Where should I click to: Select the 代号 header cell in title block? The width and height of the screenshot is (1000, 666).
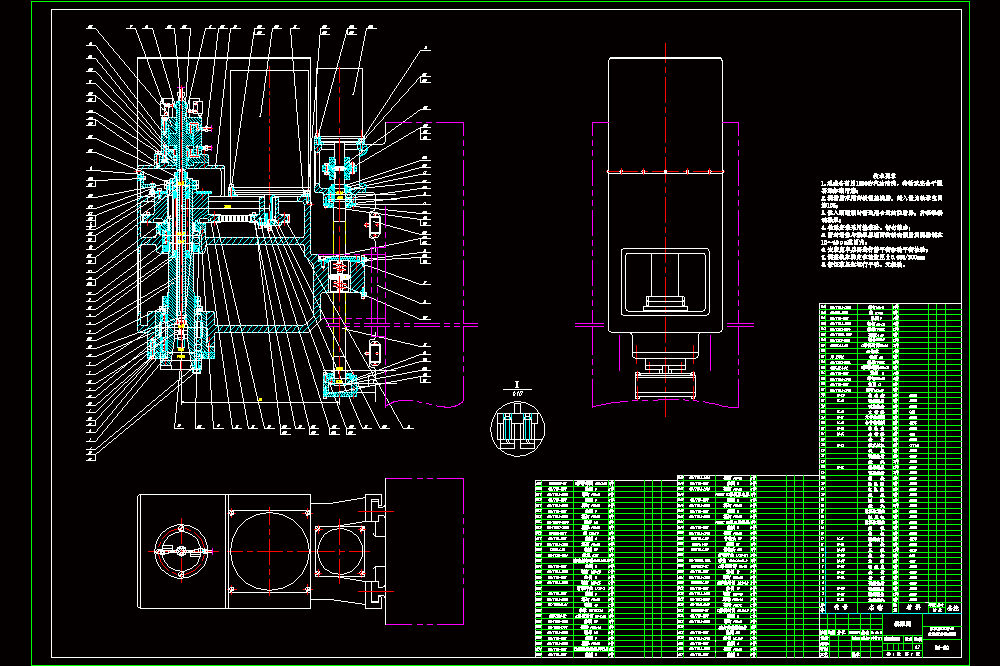pyautogui.click(x=841, y=608)
